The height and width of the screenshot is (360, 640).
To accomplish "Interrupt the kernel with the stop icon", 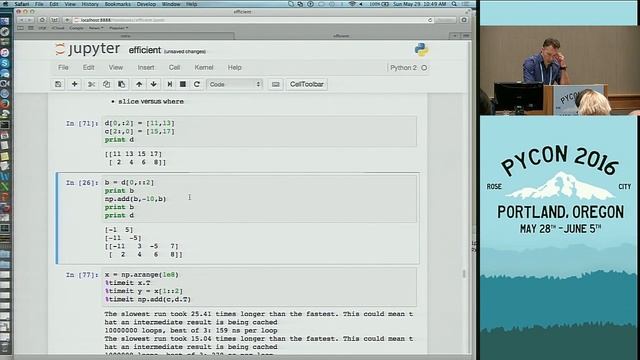I will [183, 84].
